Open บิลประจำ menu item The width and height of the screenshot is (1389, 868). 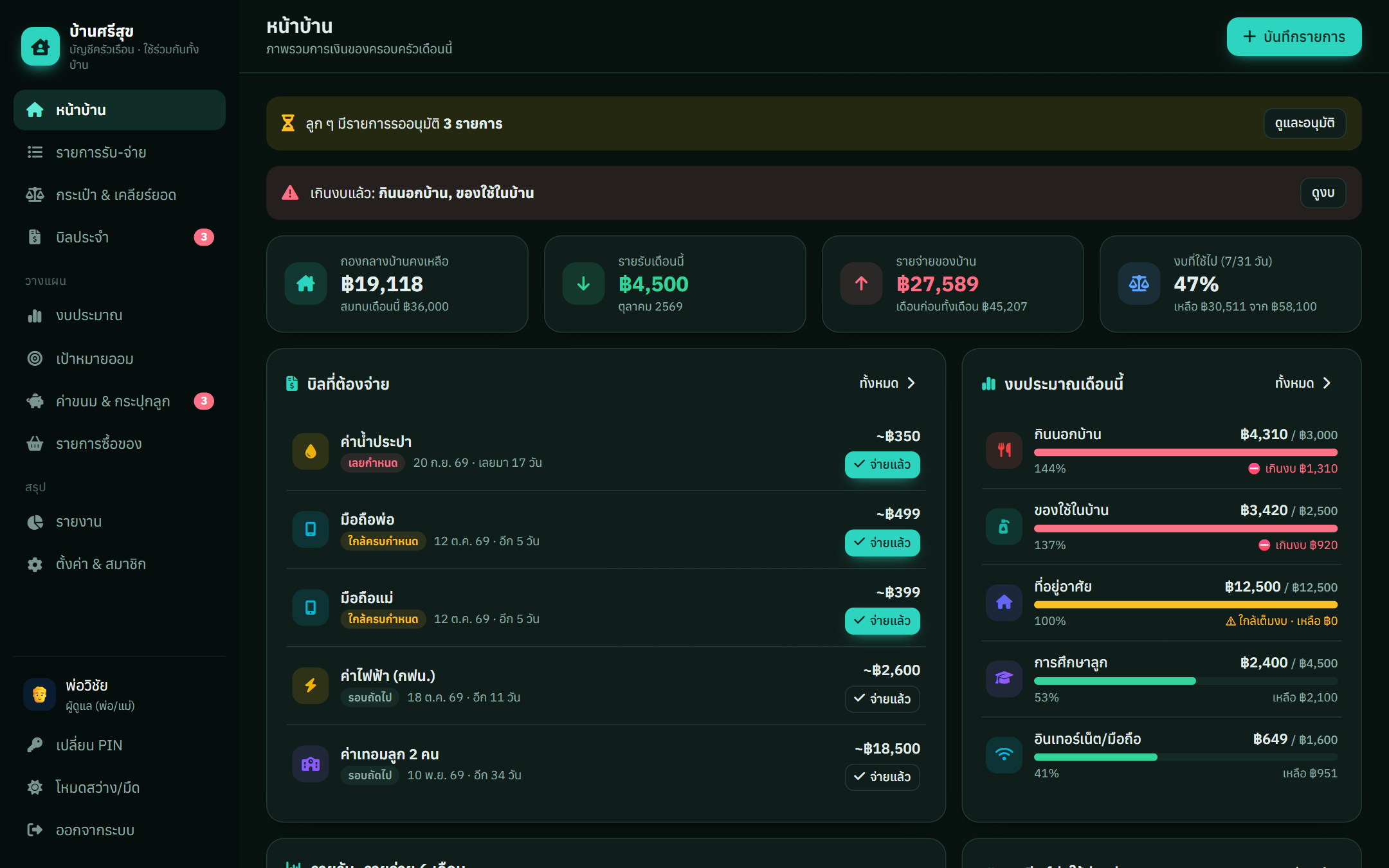120,237
